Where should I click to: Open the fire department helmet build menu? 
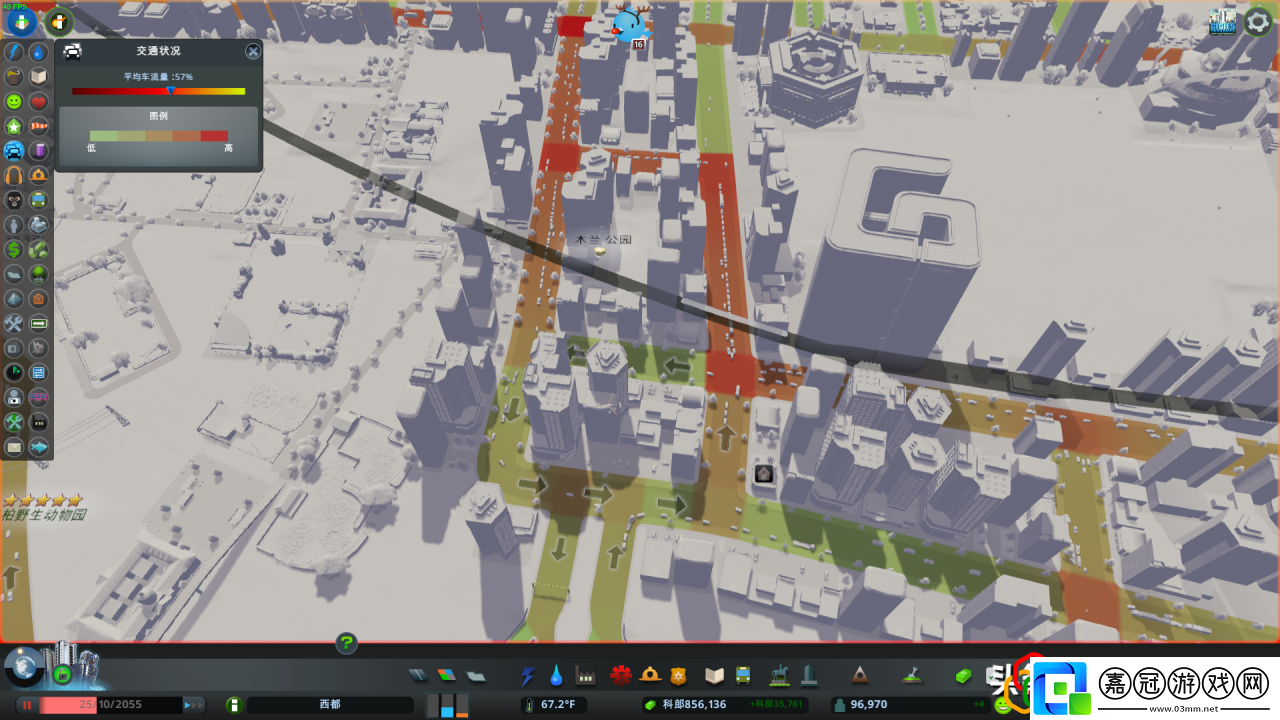click(x=650, y=676)
